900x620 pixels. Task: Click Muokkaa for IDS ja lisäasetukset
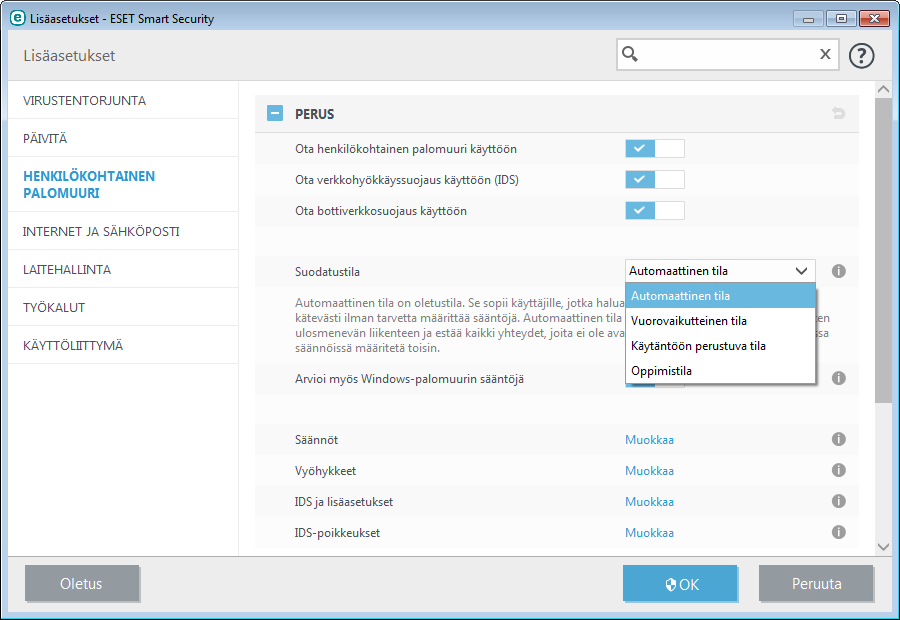649,502
